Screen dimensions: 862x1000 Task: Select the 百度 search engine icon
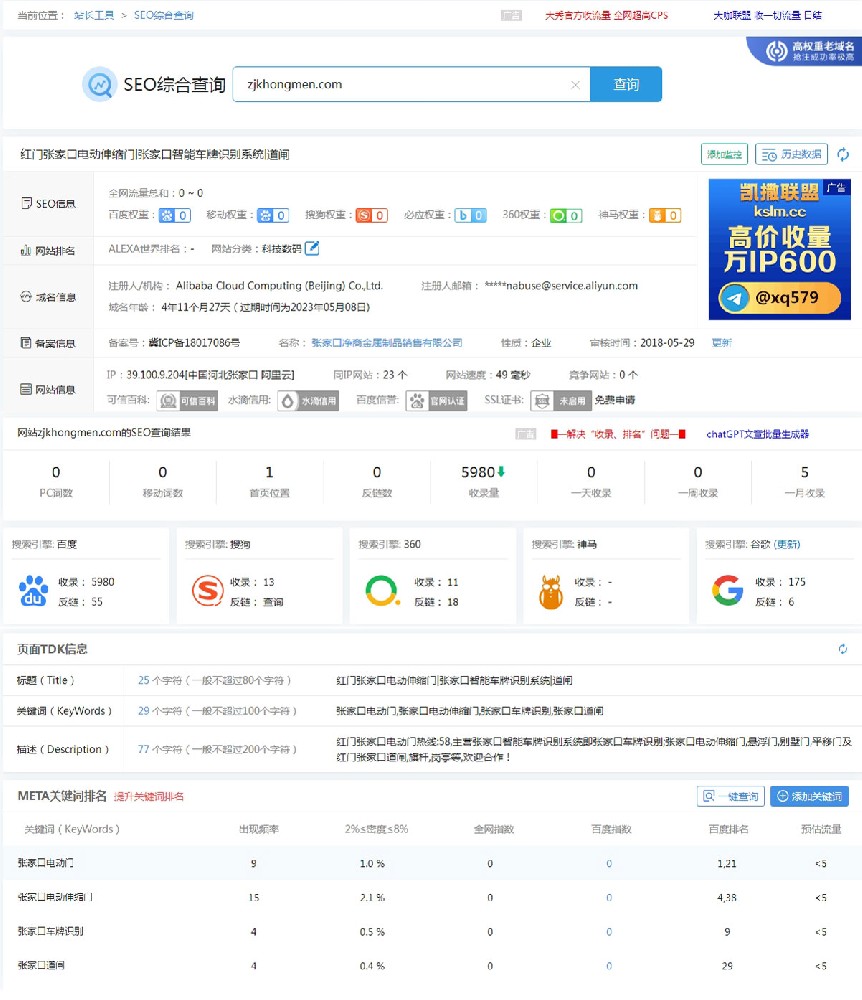pyautogui.click(x=32, y=588)
